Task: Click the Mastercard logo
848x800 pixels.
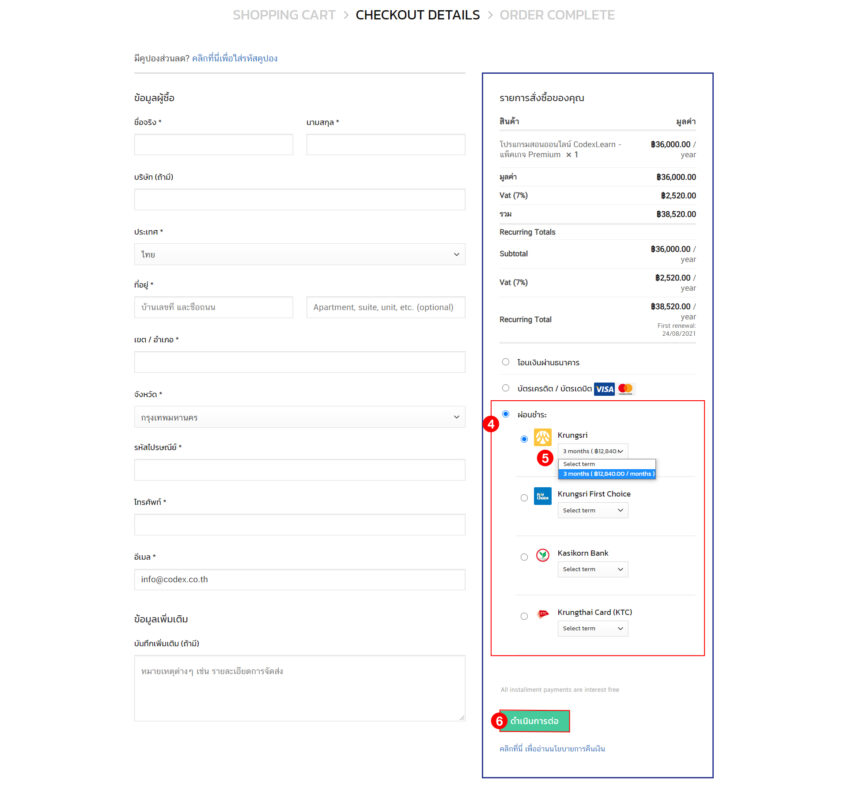Action: [626, 388]
